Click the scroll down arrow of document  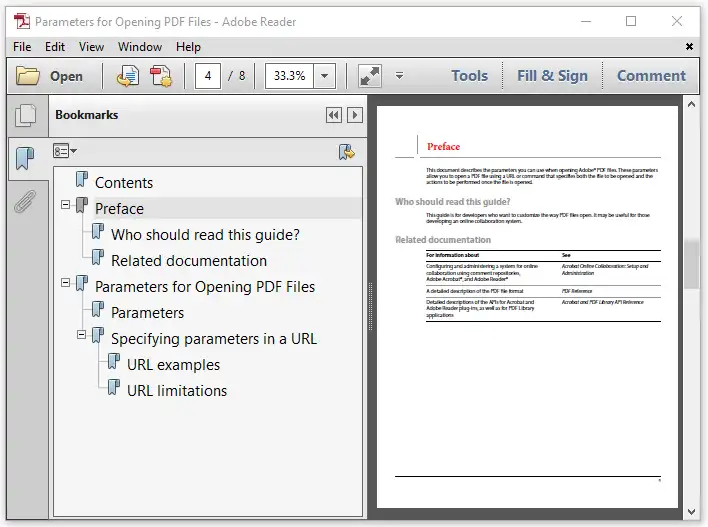tap(691, 512)
